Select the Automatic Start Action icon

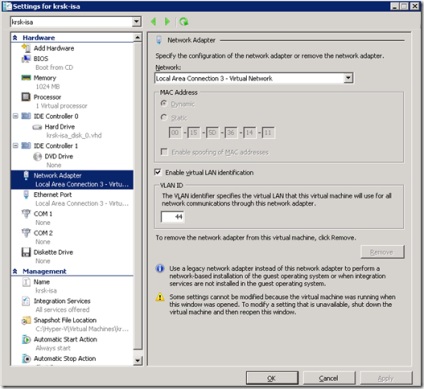point(26,340)
